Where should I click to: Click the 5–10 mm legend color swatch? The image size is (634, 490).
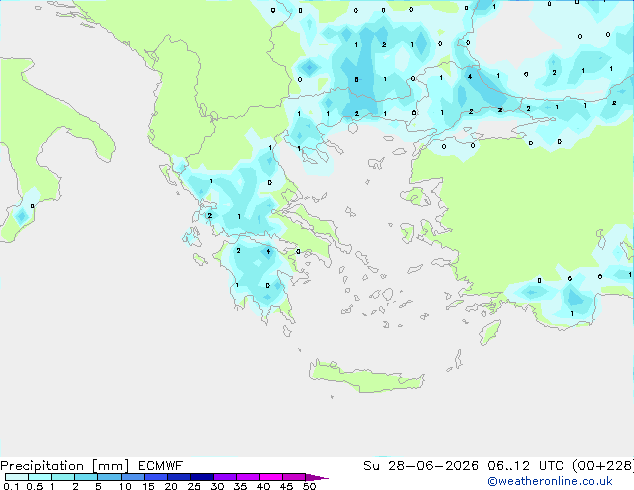110,477
